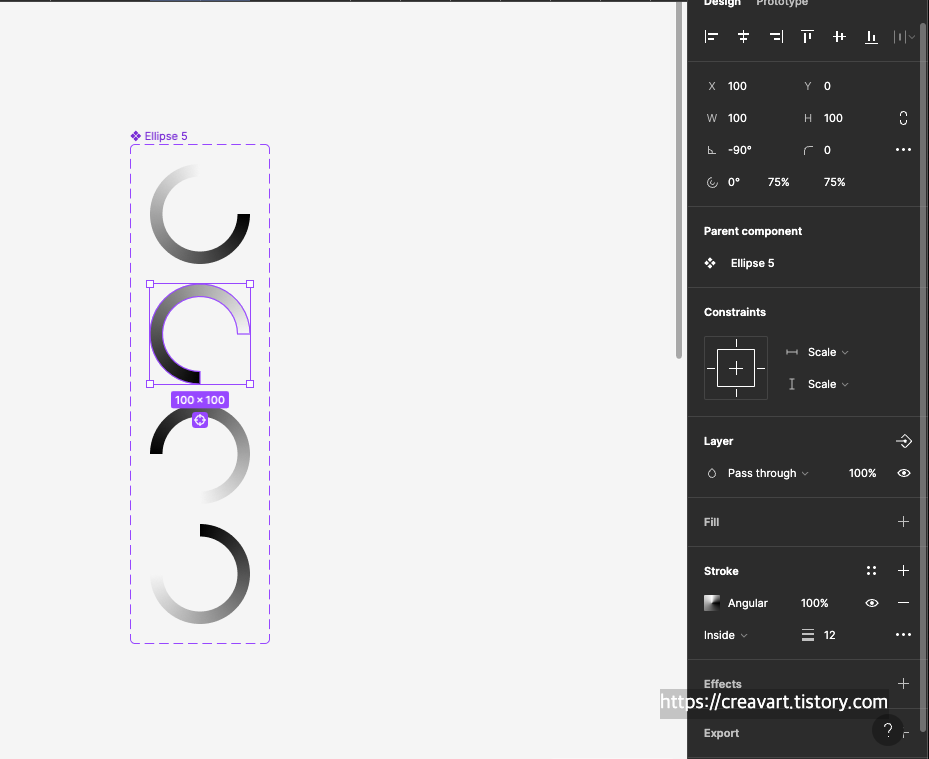
Task: Open Pass through blend mode dropdown
Action: pyautogui.click(x=768, y=473)
